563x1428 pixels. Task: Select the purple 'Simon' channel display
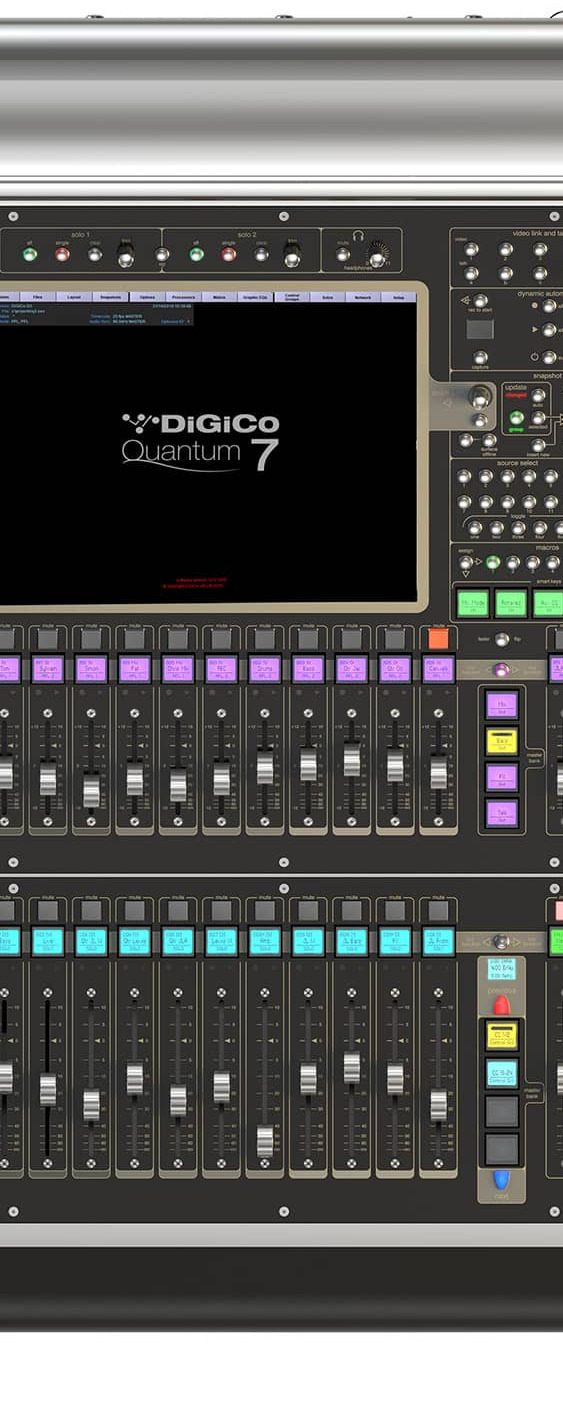tap(91, 669)
